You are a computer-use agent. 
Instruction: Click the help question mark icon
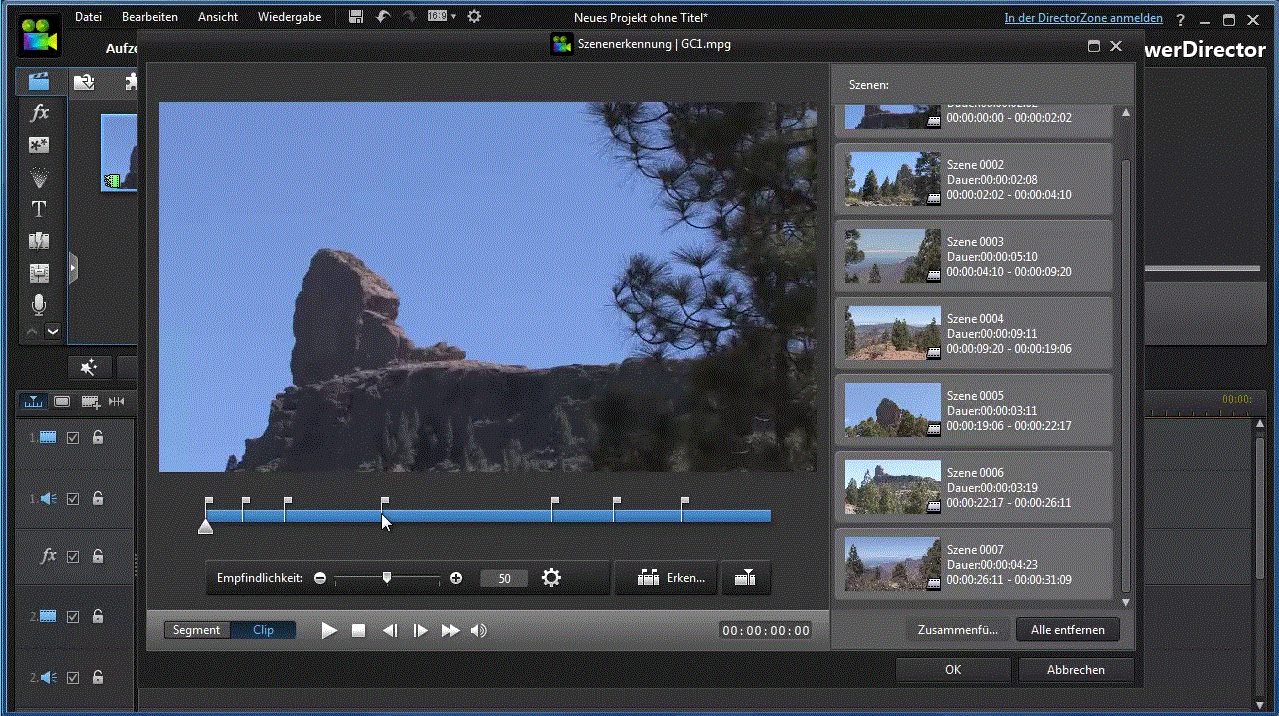pyautogui.click(x=1181, y=19)
